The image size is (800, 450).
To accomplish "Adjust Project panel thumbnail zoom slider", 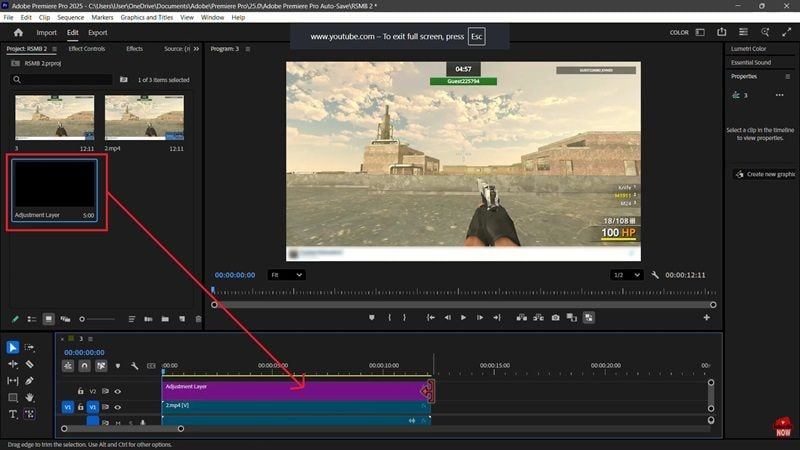I will (97, 319).
